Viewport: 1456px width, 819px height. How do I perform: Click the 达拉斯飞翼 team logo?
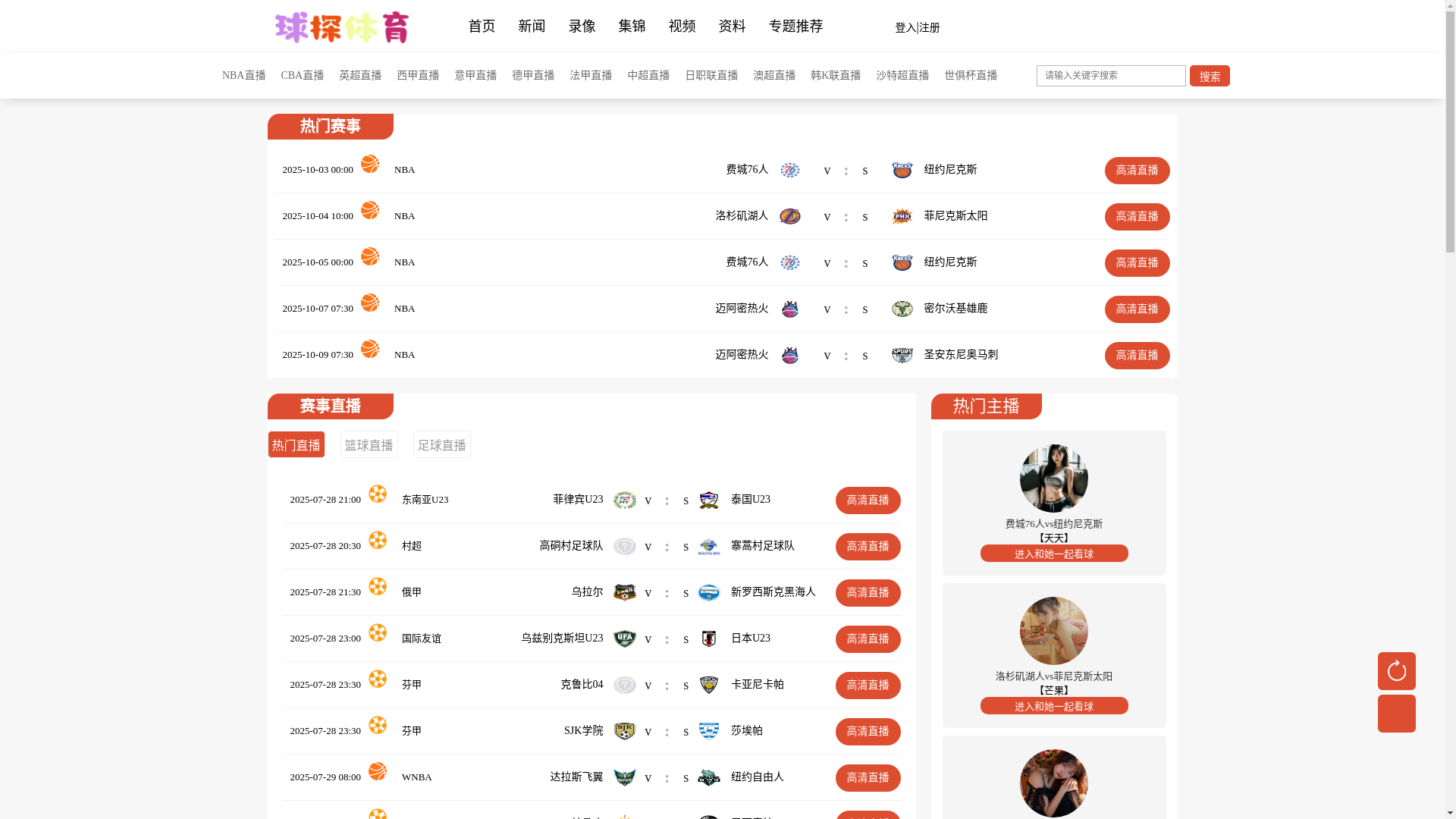(x=625, y=777)
